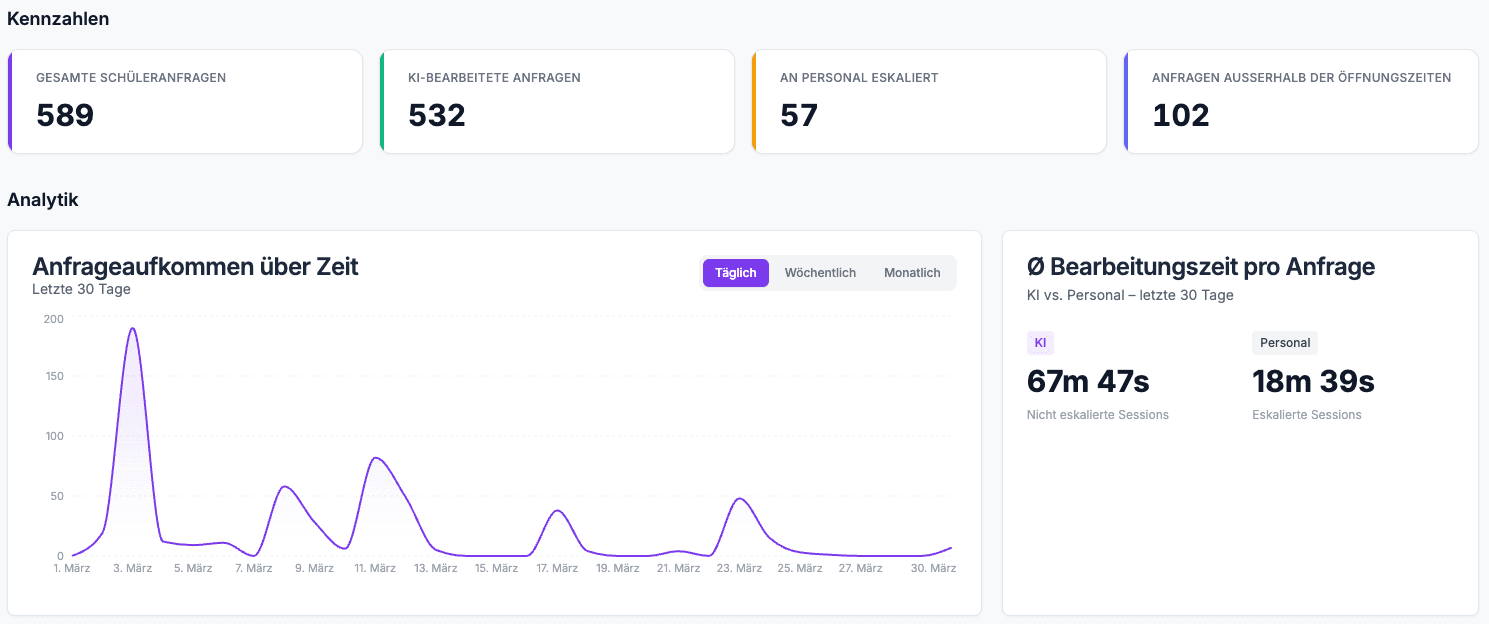Click the Kennzahlen section header
This screenshot has width=1489, height=624.
pos(57,18)
